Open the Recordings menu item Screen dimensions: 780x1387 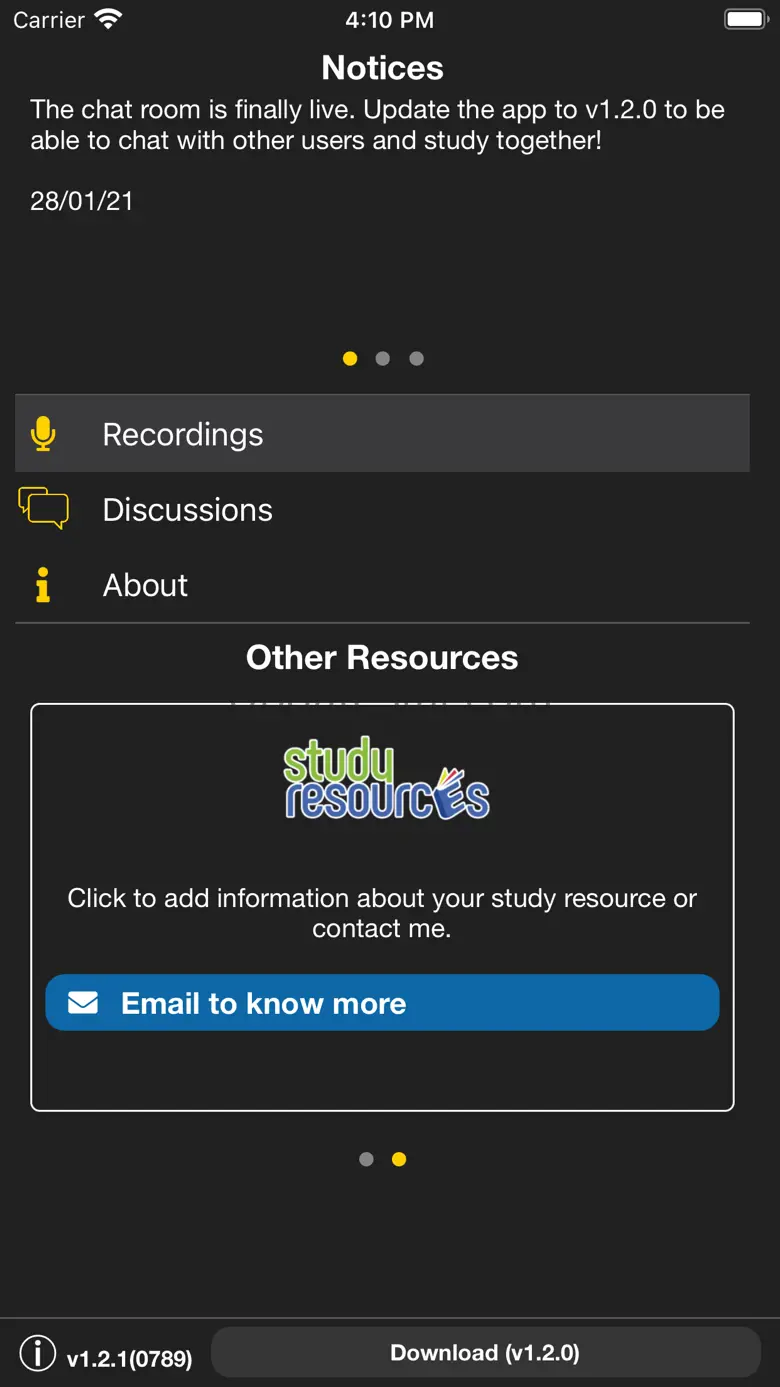point(183,434)
